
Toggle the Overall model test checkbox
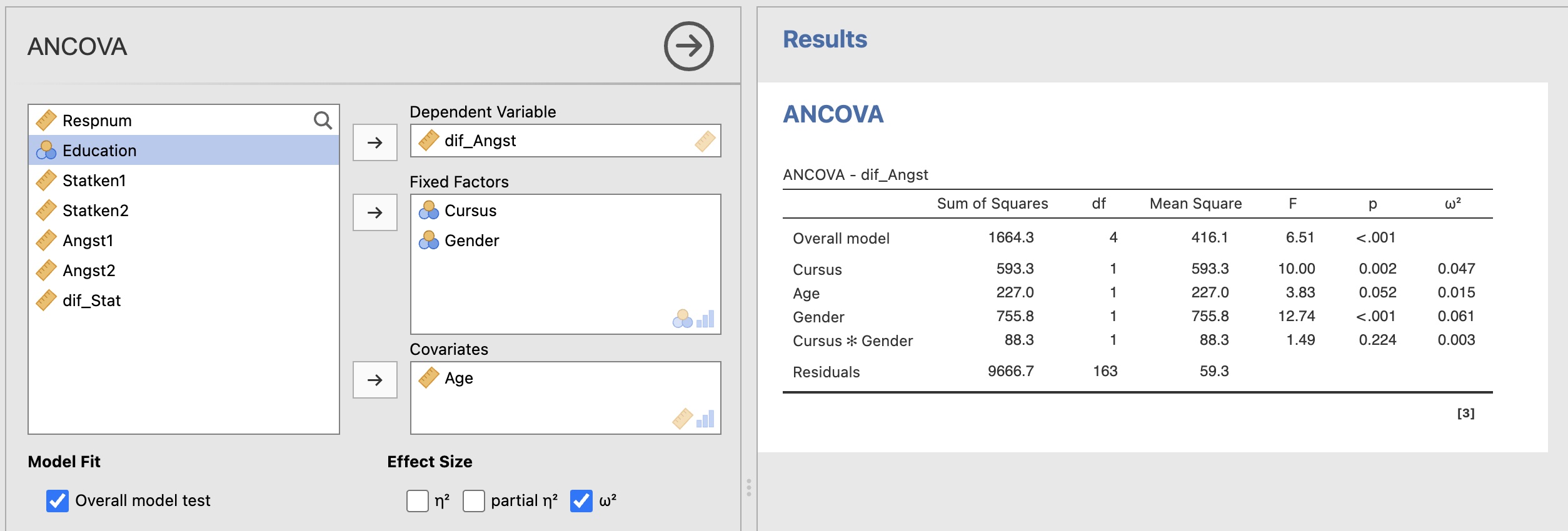click(58, 500)
